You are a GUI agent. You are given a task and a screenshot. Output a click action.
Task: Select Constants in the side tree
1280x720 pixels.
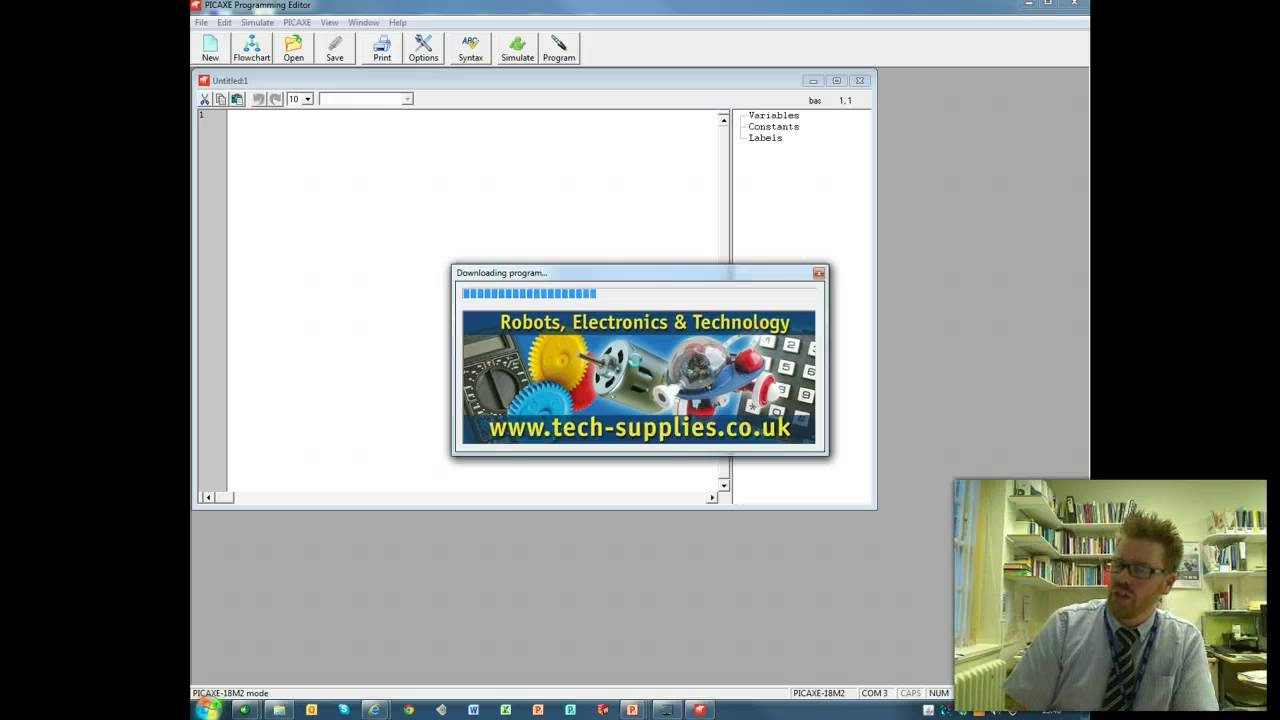(x=773, y=127)
